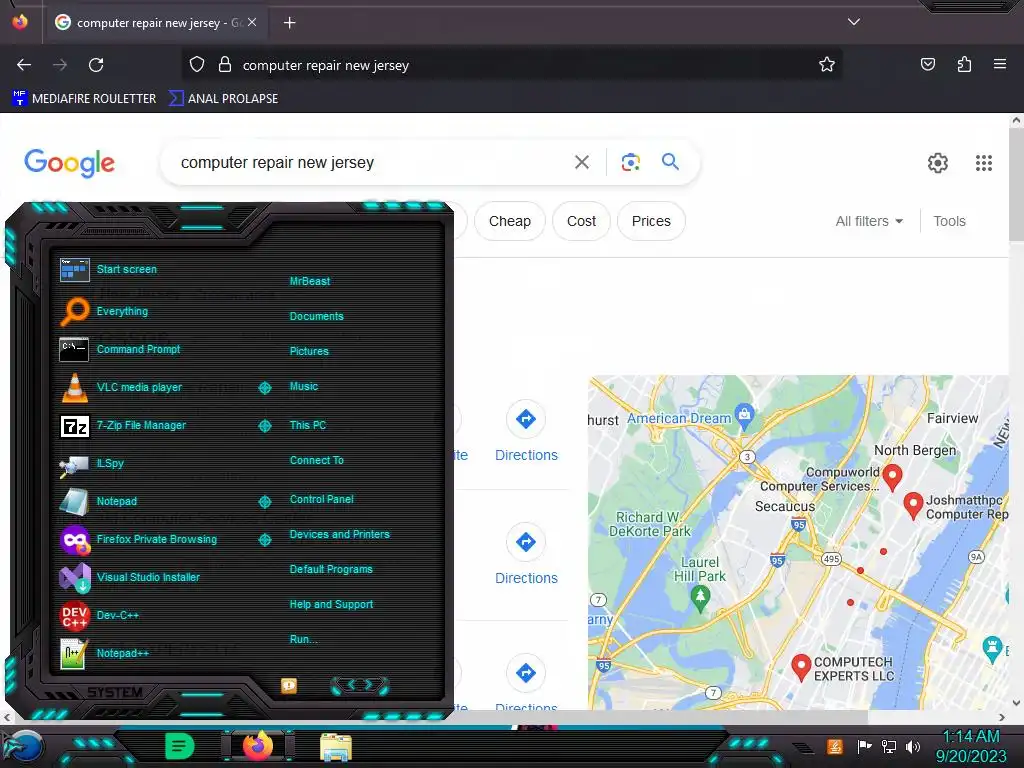Click Firefox tracking protection shield icon

click(x=197, y=64)
